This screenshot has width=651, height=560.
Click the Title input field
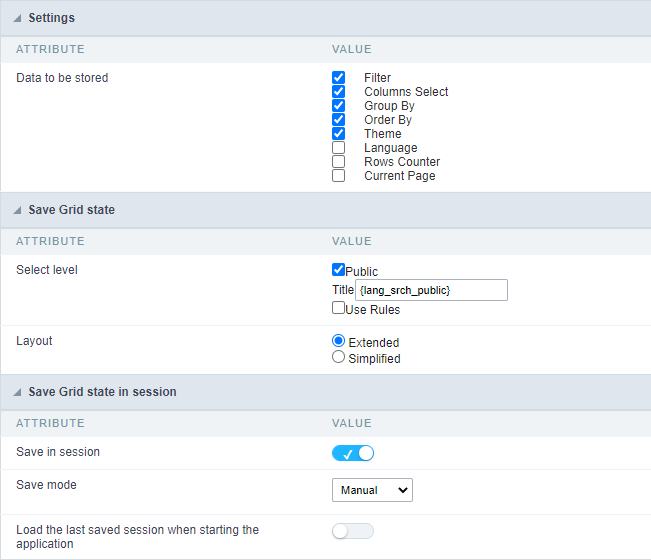[431, 290]
